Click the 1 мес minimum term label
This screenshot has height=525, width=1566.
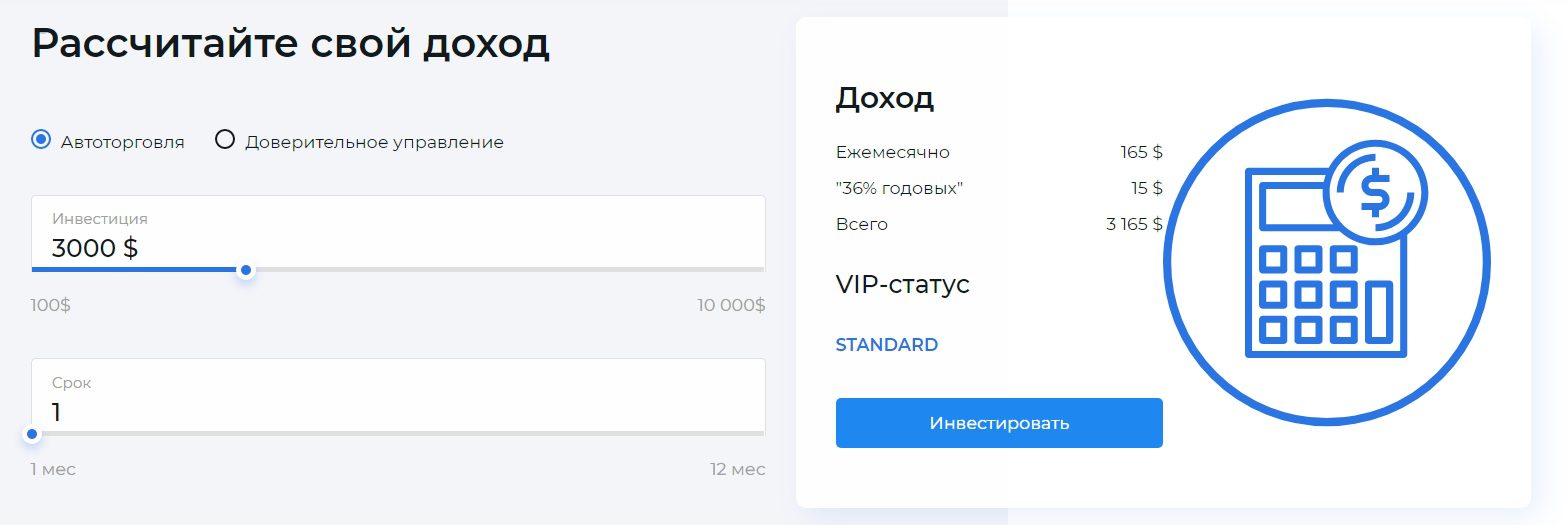[x=53, y=469]
